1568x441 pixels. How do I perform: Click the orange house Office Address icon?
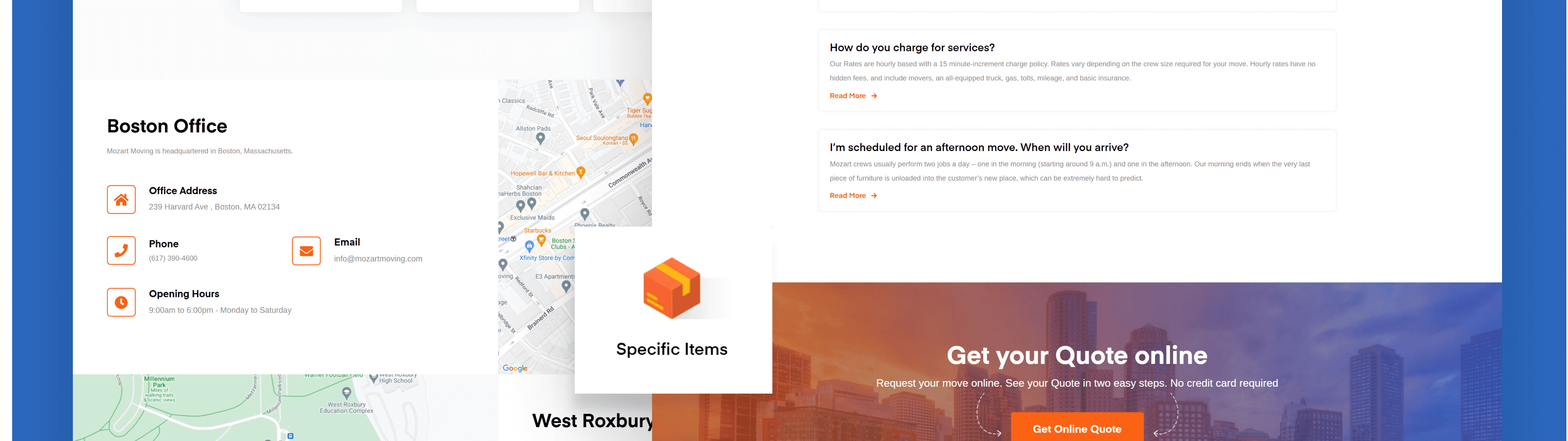pos(121,200)
